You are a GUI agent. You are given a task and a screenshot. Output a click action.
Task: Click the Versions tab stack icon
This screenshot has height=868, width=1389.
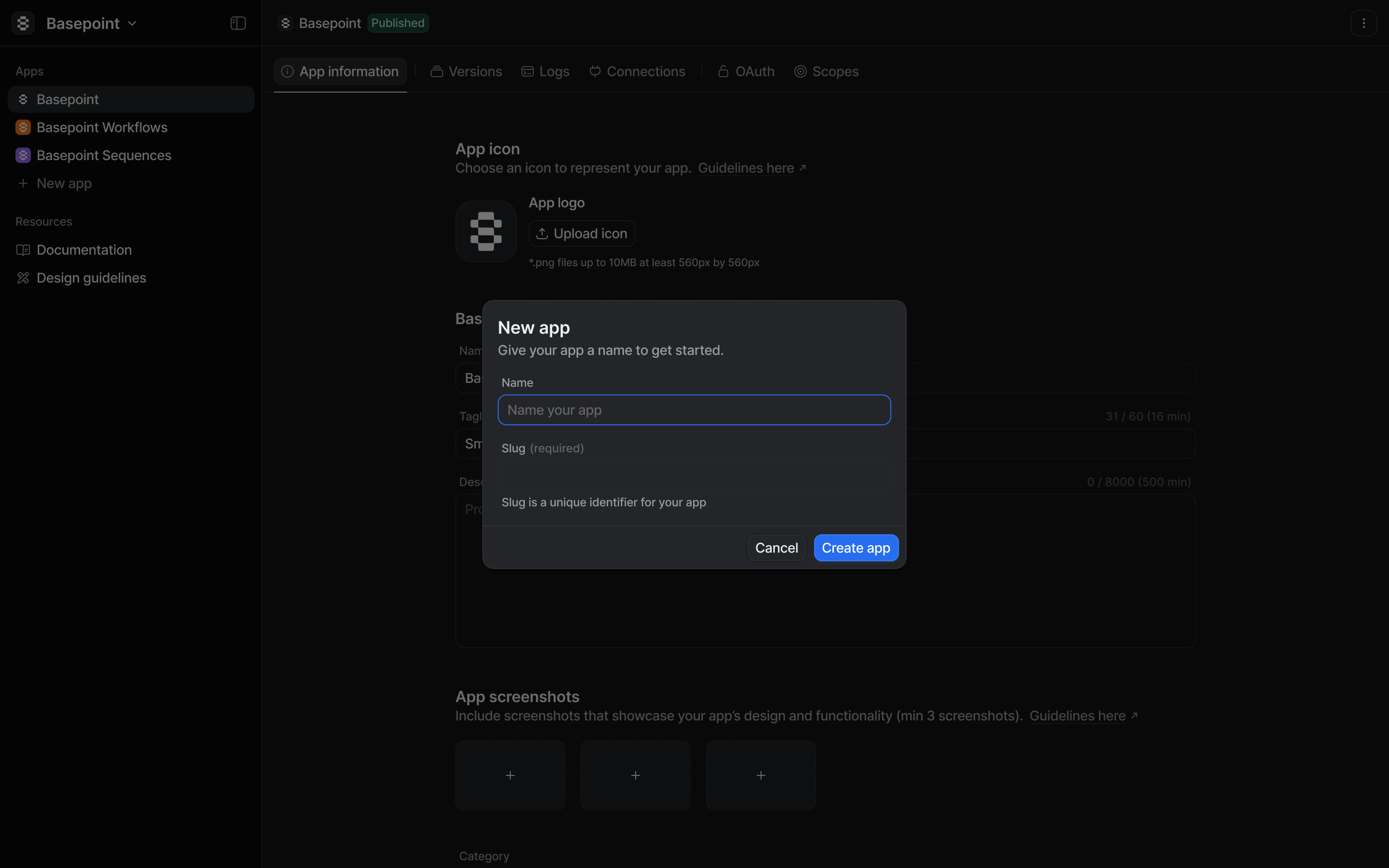pos(437,71)
